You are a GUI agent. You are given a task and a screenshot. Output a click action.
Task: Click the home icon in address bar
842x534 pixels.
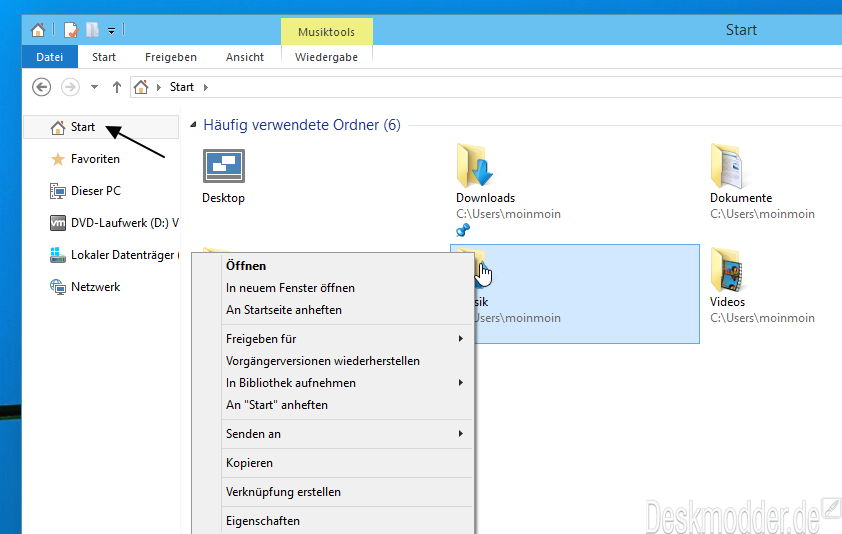tap(141, 86)
